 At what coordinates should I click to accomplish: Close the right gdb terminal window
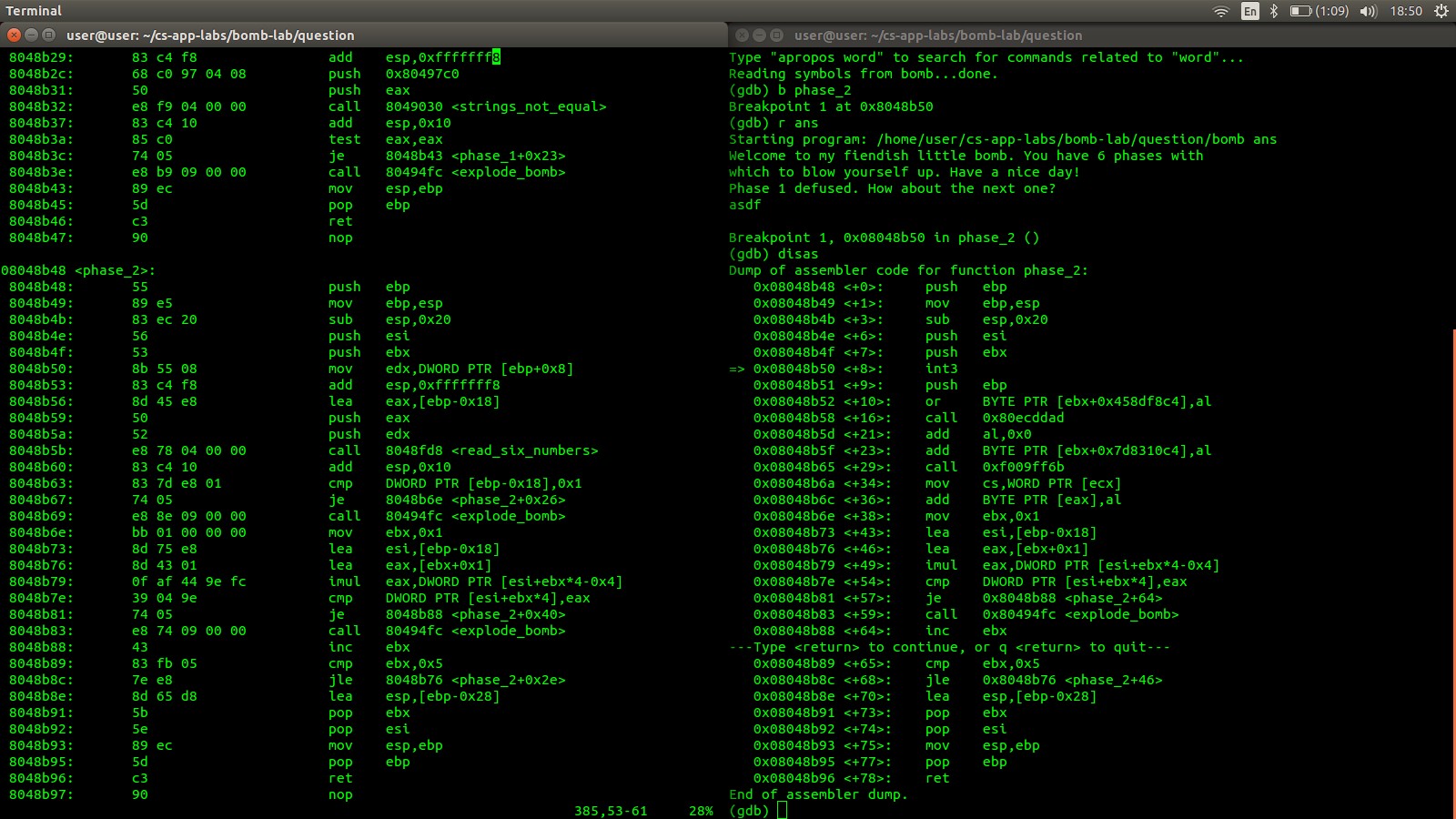pyautogui.click(x=742, y=35)
